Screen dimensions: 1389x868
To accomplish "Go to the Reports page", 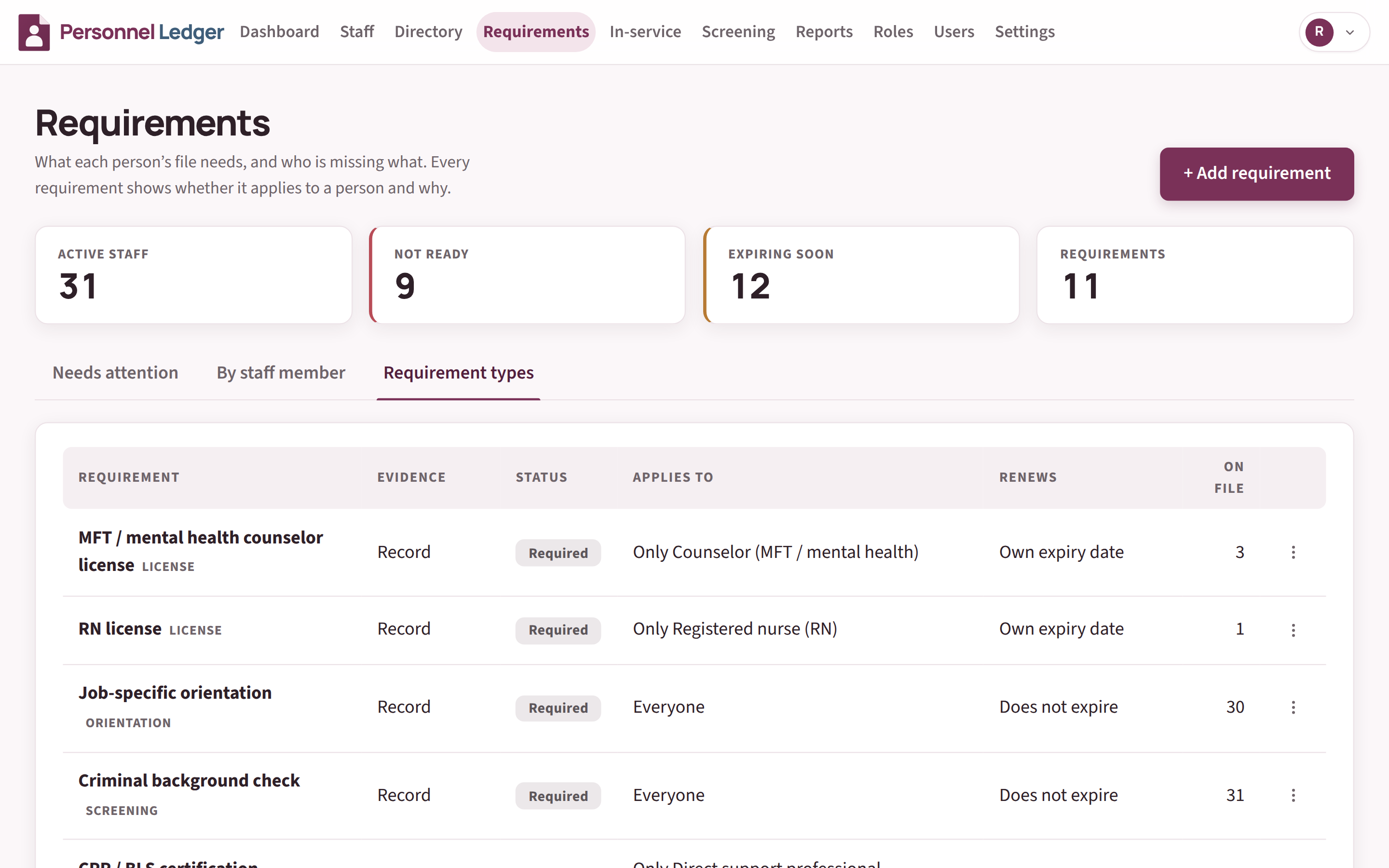I will (x=824, y=31).
